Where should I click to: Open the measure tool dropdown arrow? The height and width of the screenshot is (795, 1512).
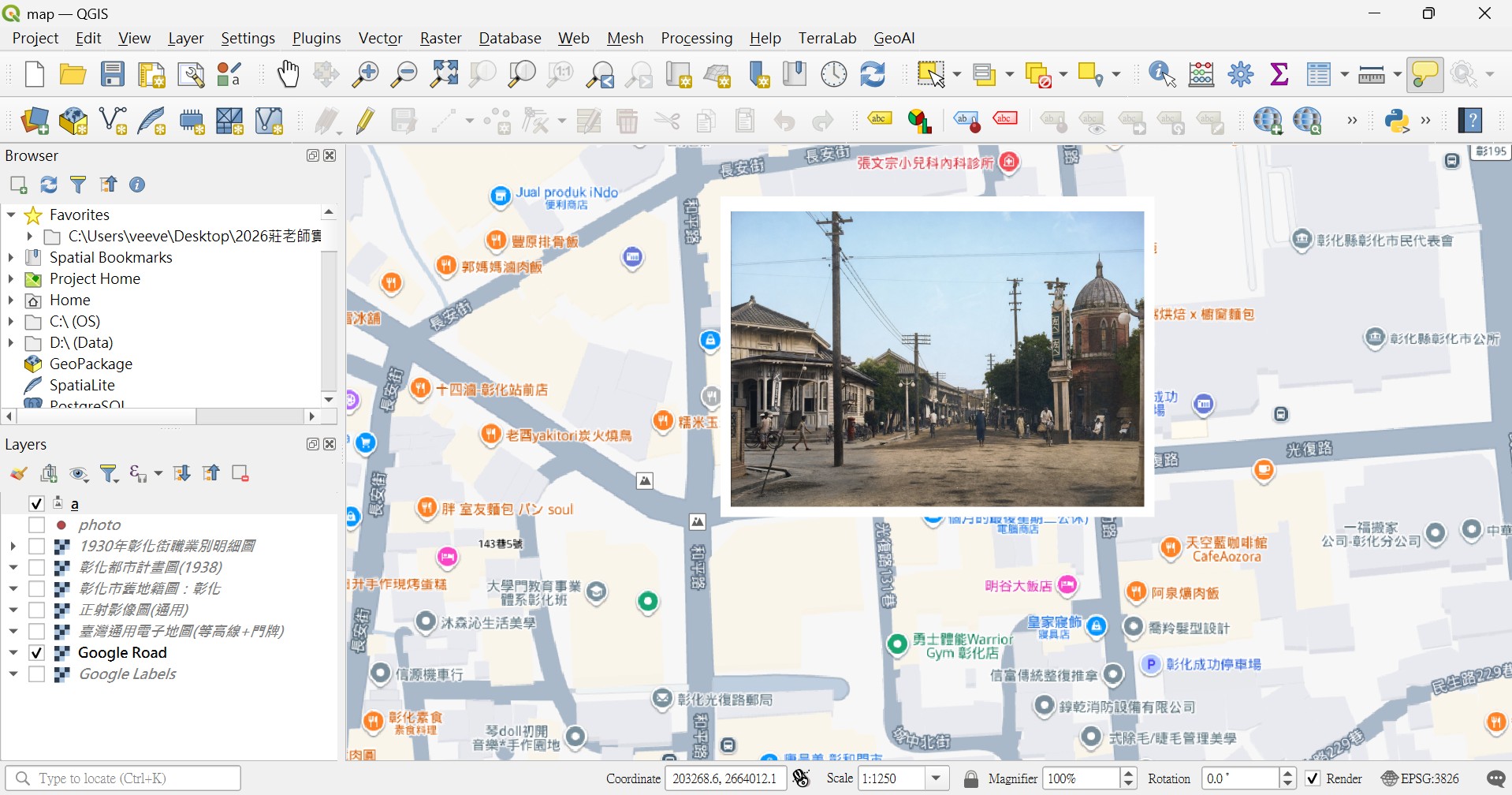[1398, 75]
